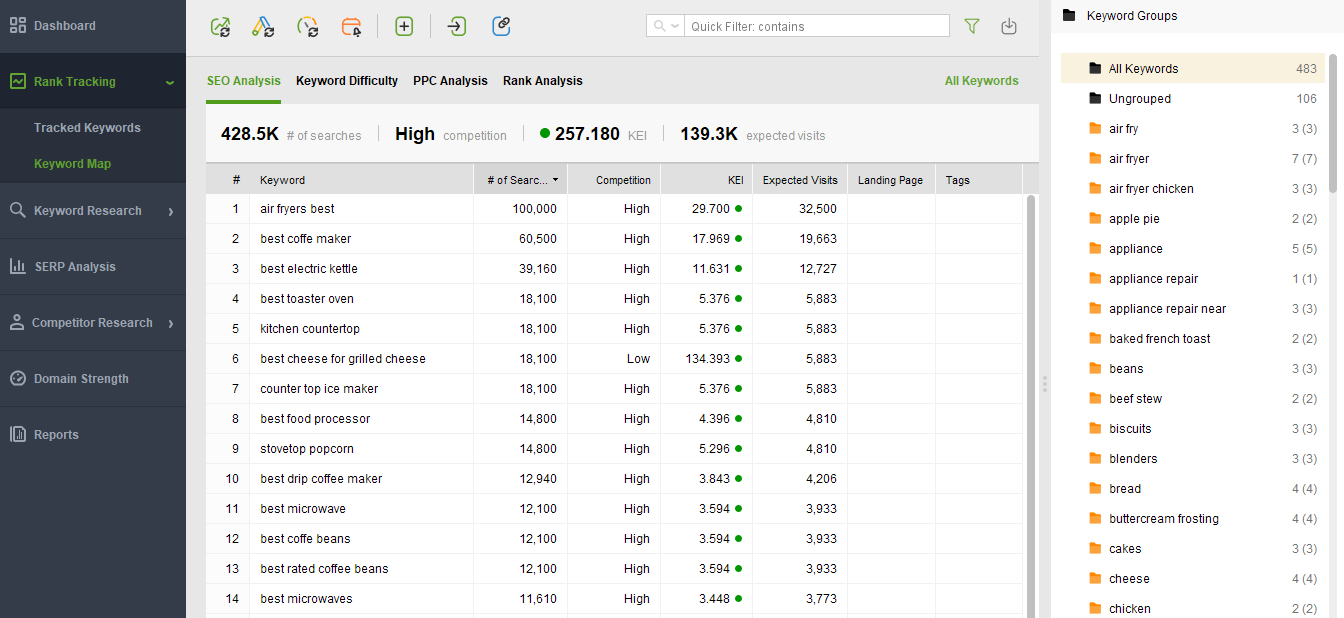The image size is (1344, 618).
Task: Click the All Keywords black folder icon
Action: click(x=1095, y=69)
